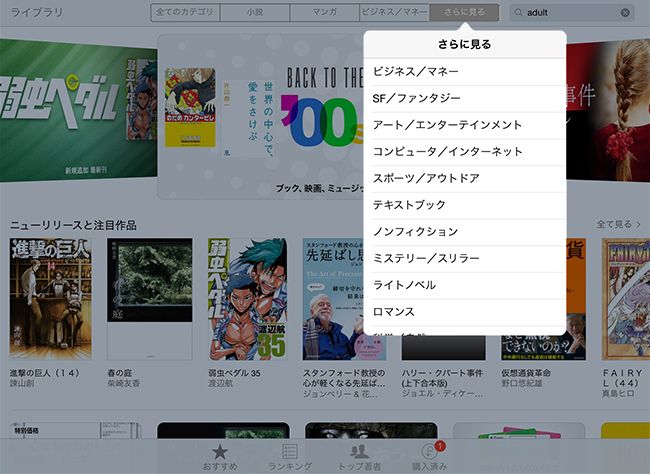Image resolution: width=650 pixels, height=474 pixels.
Task: Open the 購入済み tab with red badge
Action: [429, 457]
